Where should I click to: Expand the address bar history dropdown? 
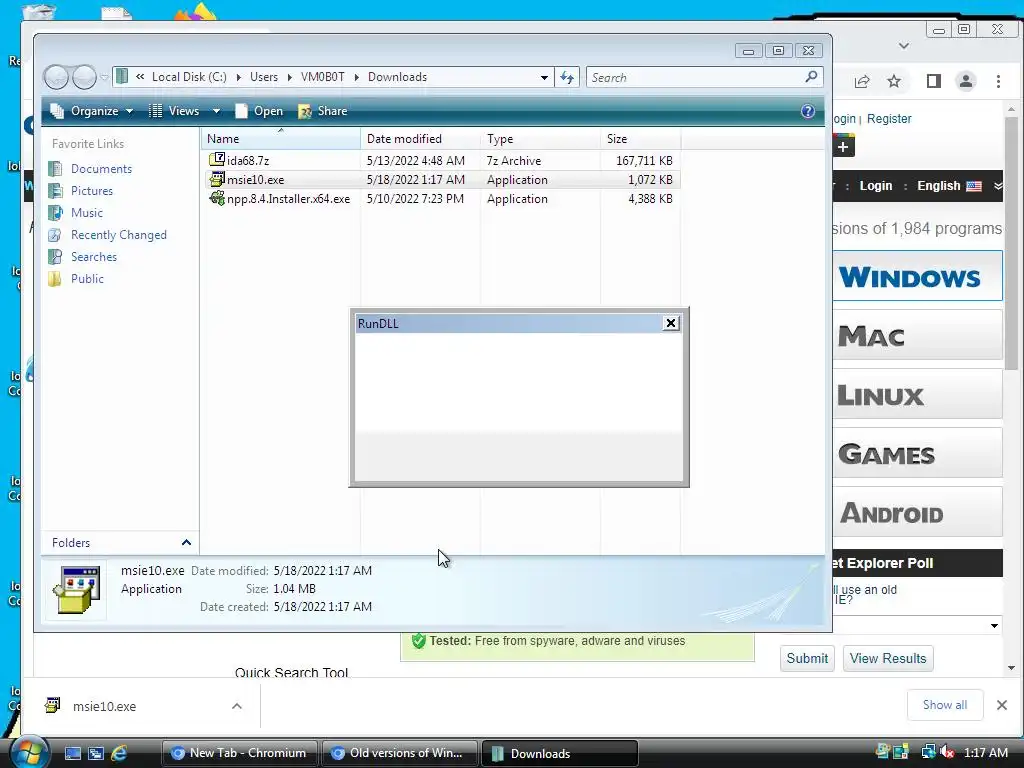544,78
